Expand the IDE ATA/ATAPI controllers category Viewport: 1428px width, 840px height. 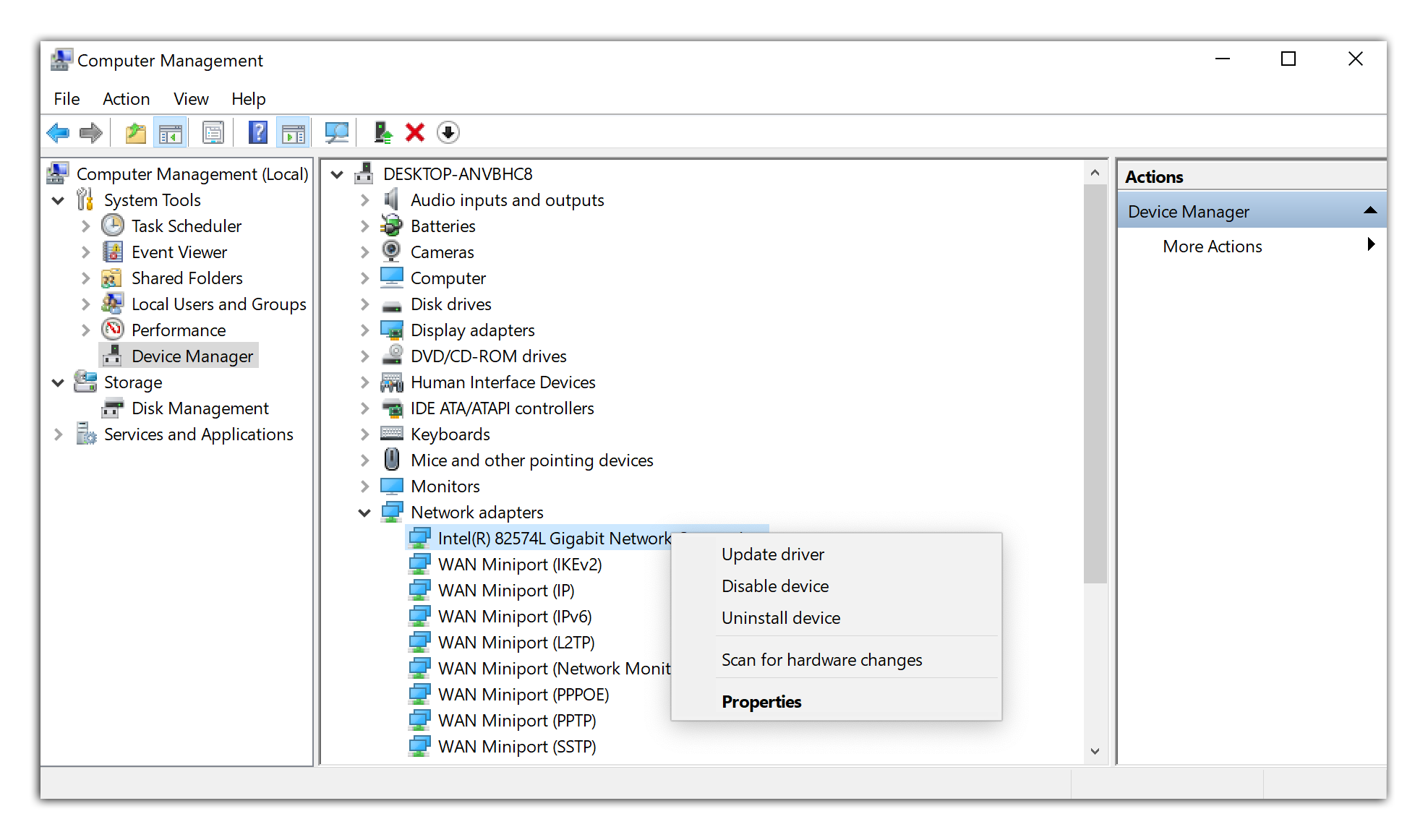coord(365,408)
